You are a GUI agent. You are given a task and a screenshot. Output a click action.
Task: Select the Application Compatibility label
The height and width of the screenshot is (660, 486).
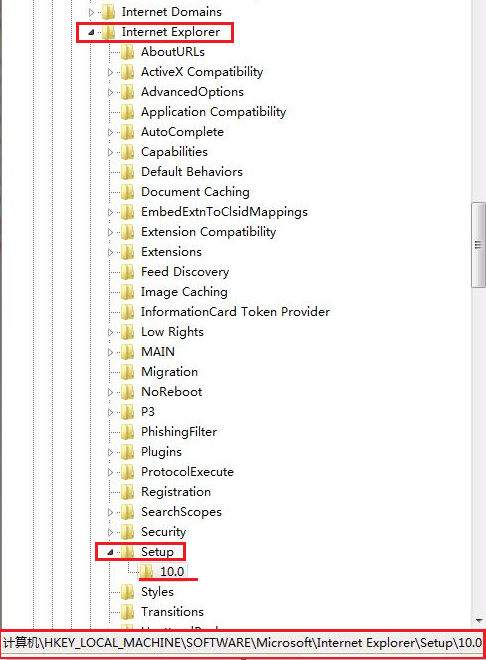[213, 112]
